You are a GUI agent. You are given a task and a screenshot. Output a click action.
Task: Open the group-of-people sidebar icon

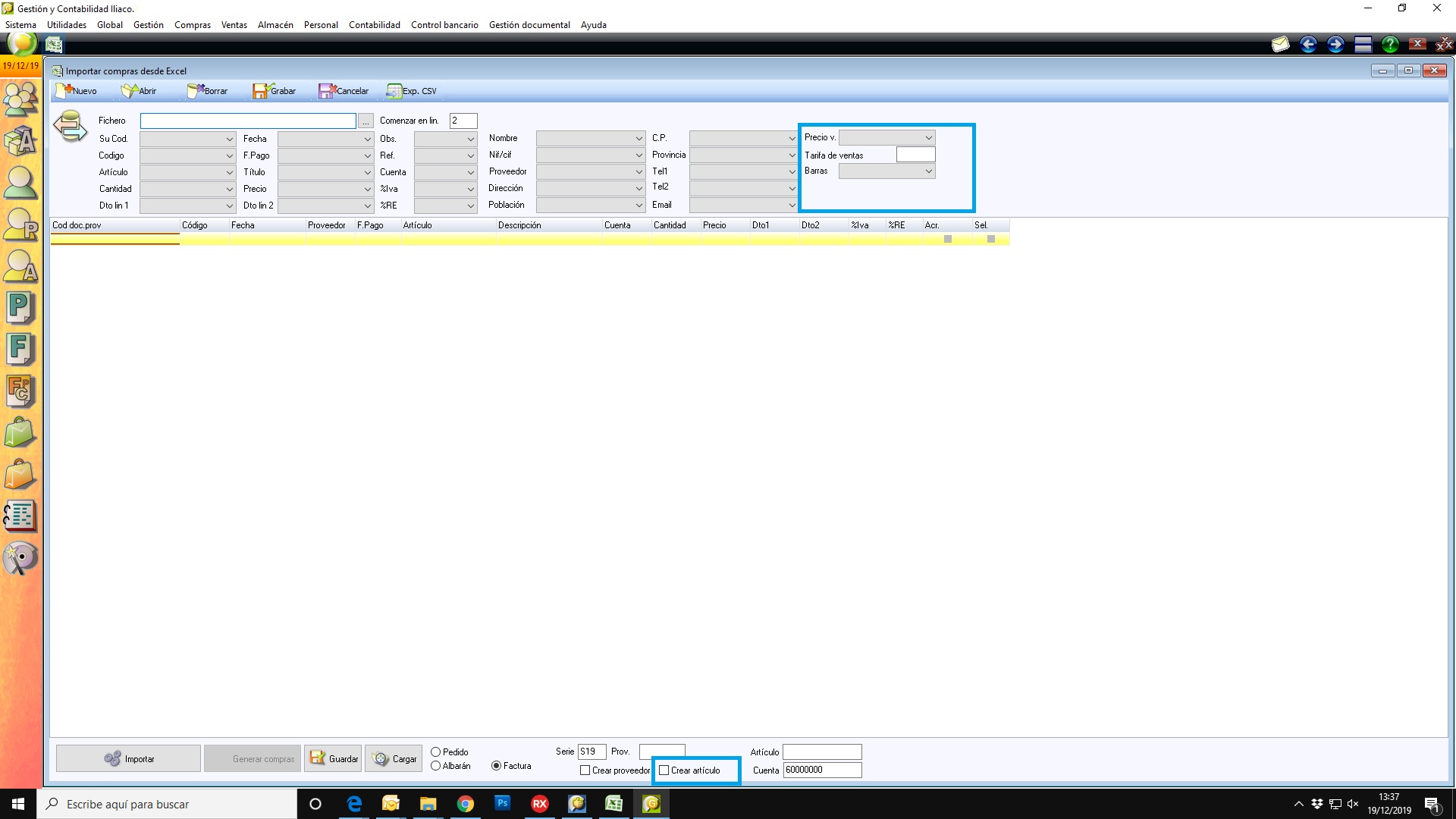coord(20,99)
